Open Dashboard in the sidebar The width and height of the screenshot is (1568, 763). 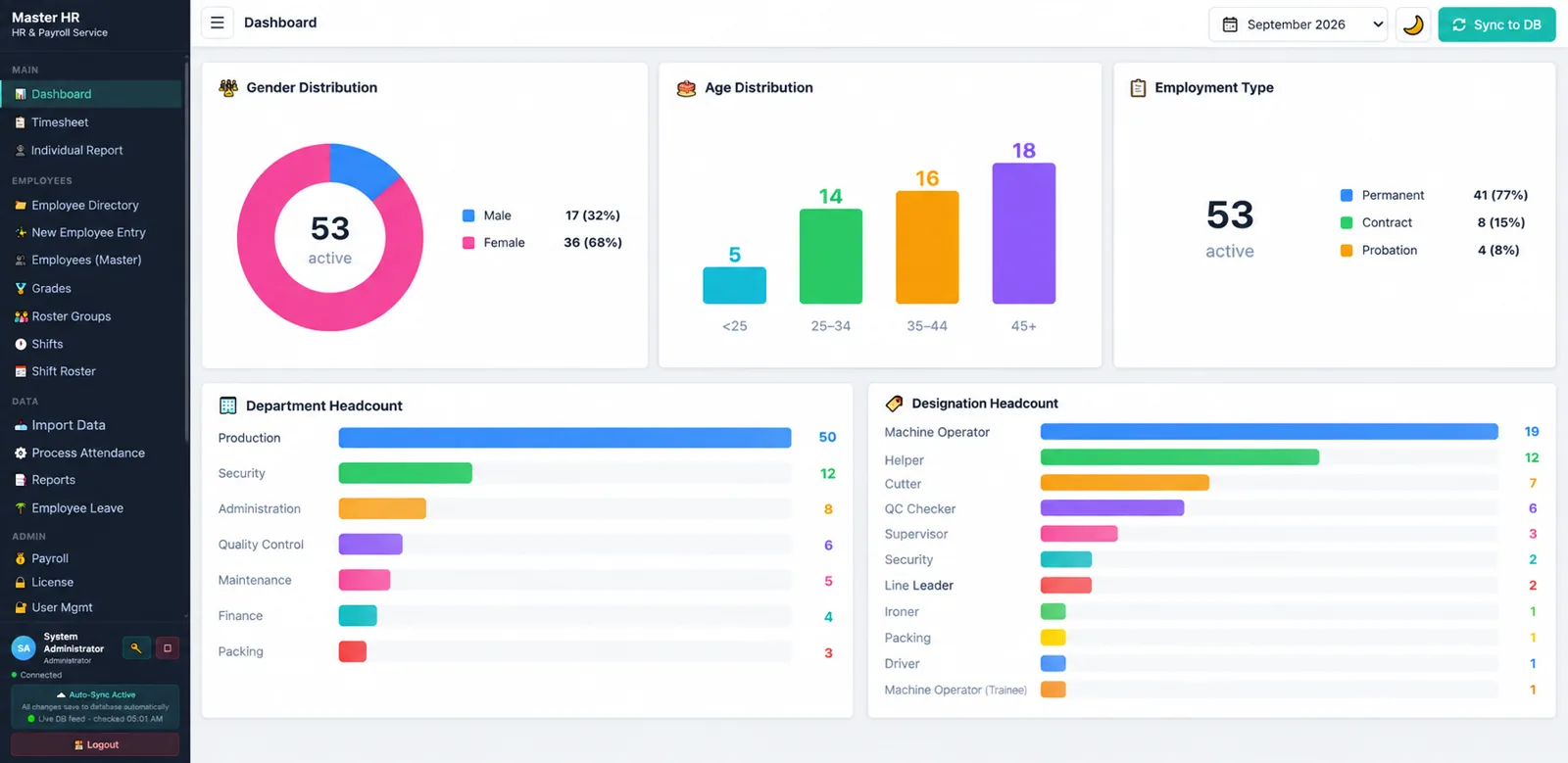[x=91, y=94]
